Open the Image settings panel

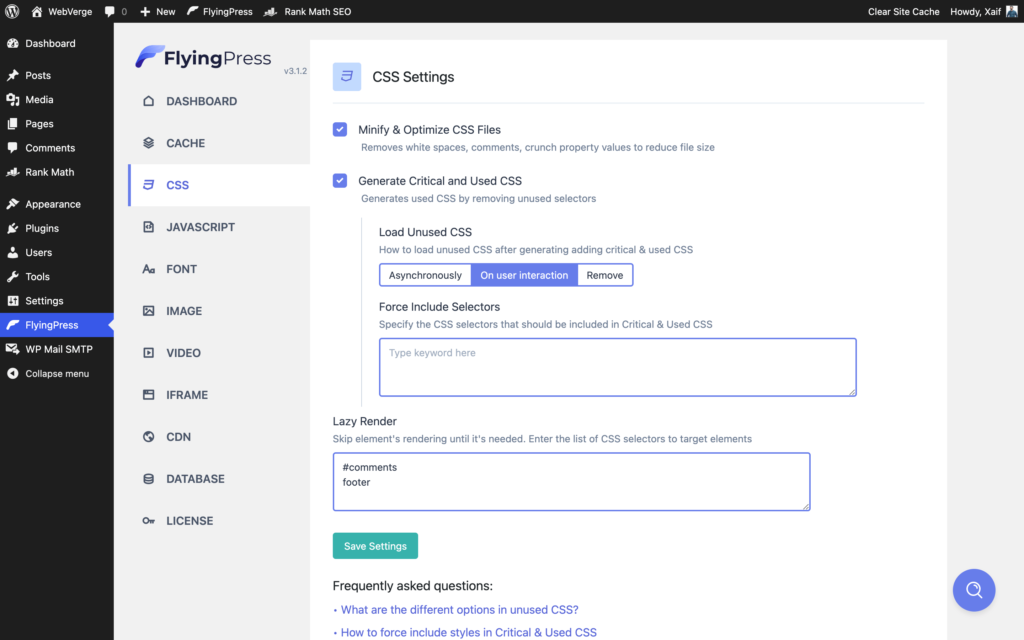click(186, 310)
